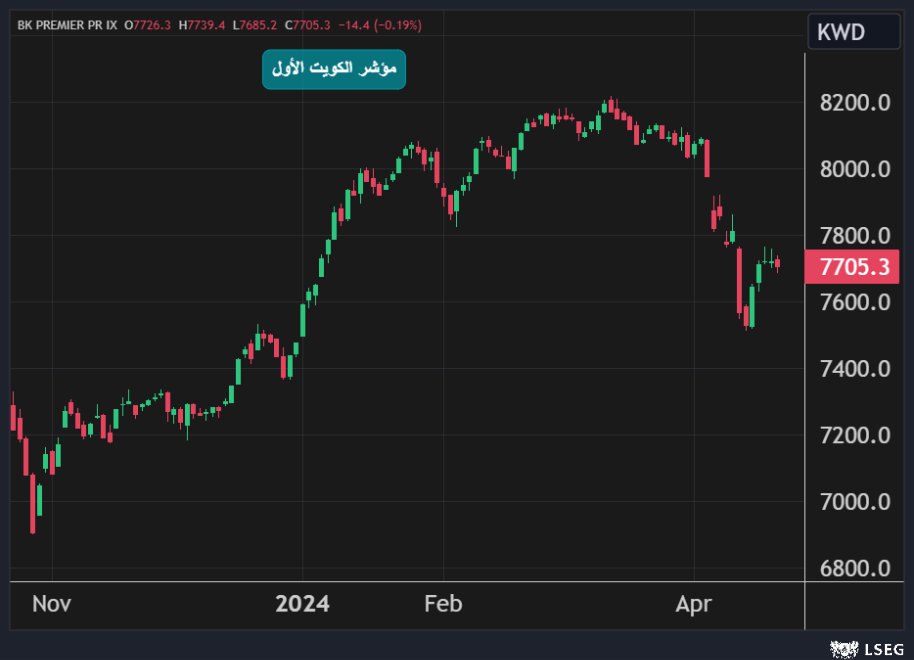The height and width of the screenshot is (660, 914).
Task: Click the 8200.0 price axis label
Action: (854, 103)
